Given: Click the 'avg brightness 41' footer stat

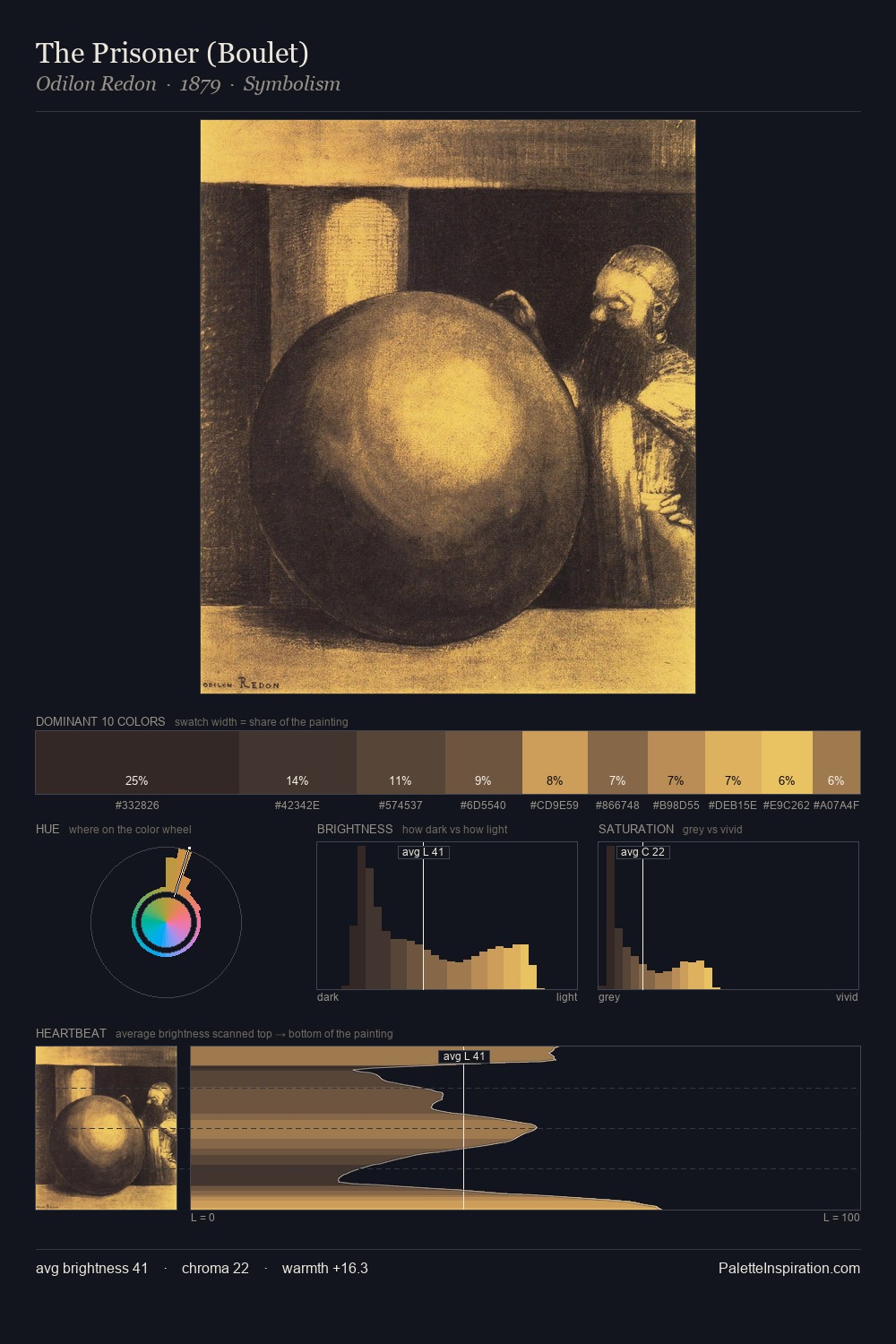Looking at the screenshot, I should tap(91, 1268).
